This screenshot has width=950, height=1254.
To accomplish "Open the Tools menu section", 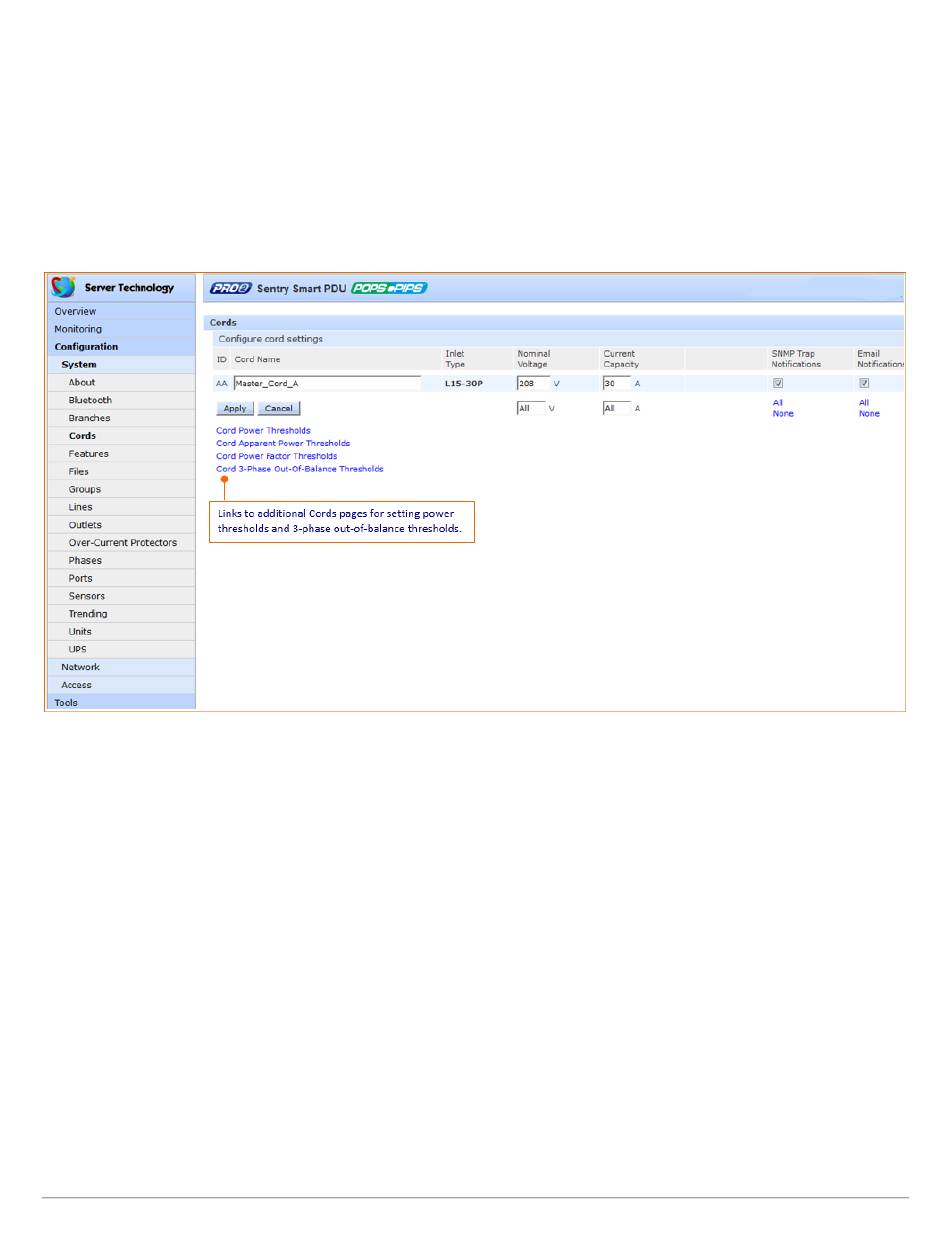I will point(121,702).
